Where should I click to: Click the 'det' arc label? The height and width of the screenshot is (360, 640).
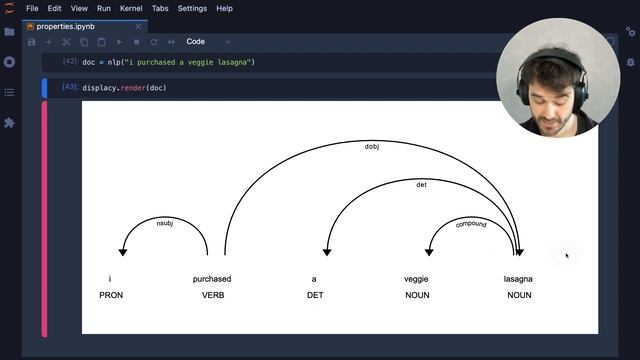tap(421, 185)
